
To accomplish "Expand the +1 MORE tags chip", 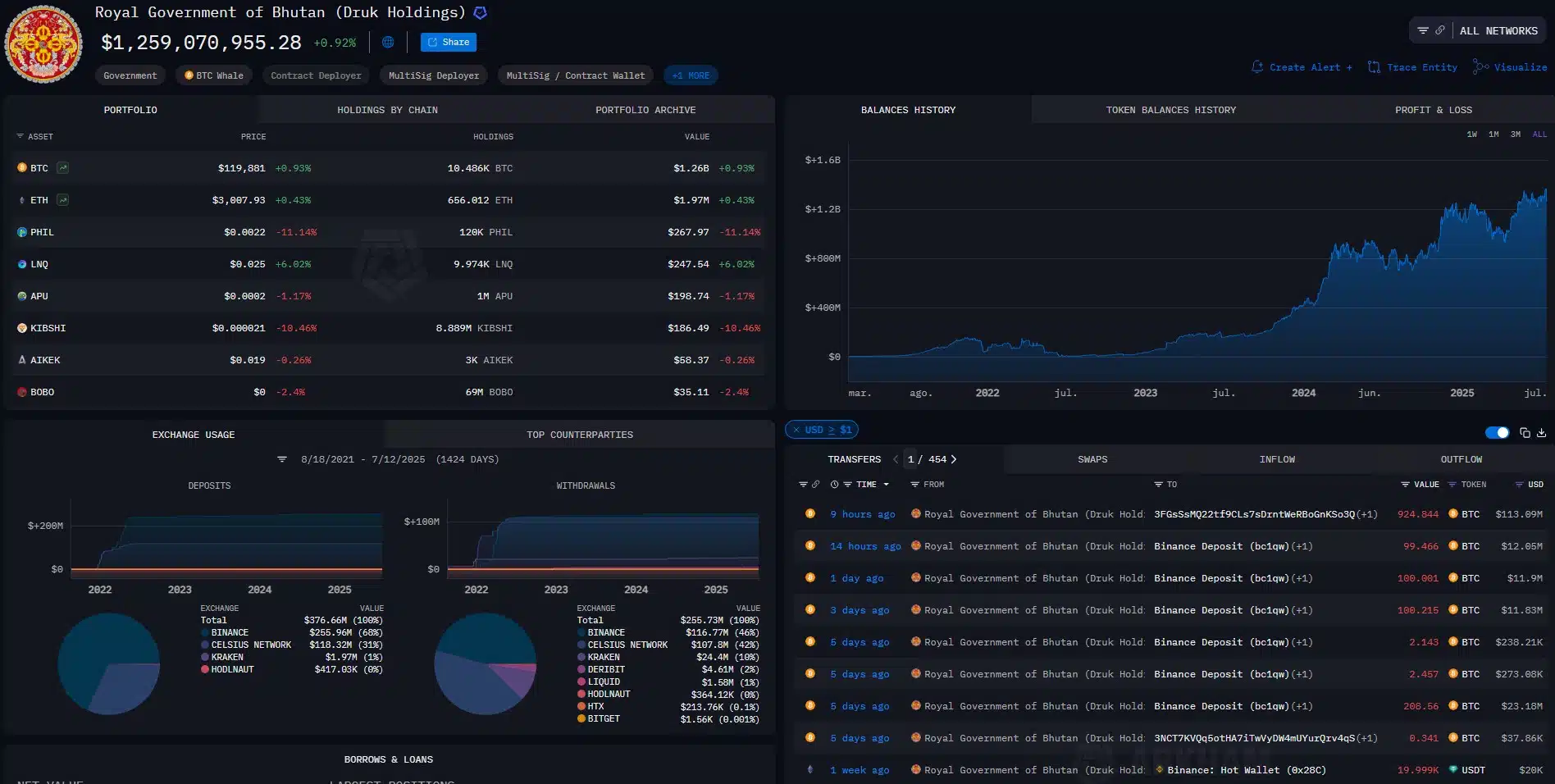I will pos(691,75).
